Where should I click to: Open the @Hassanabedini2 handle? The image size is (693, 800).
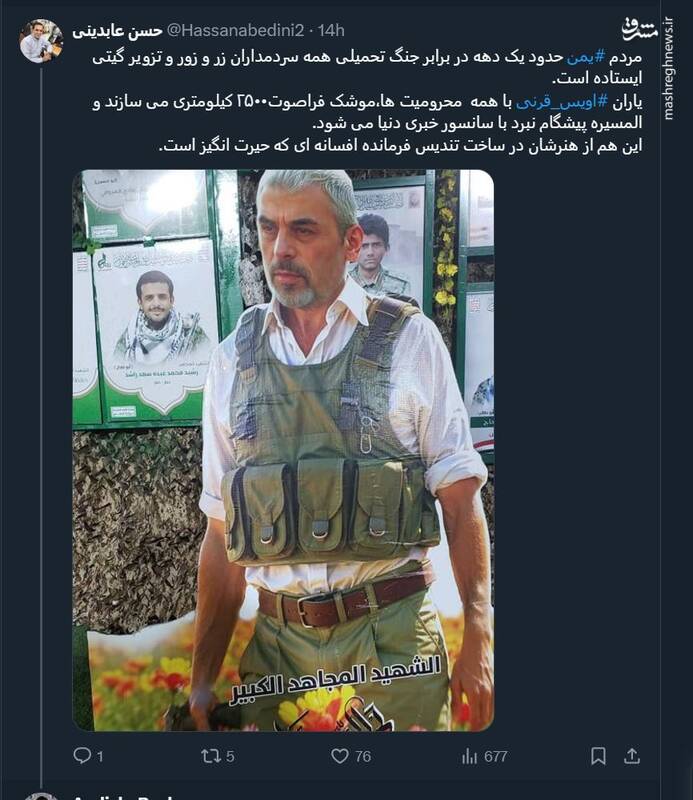pos(235,31)
